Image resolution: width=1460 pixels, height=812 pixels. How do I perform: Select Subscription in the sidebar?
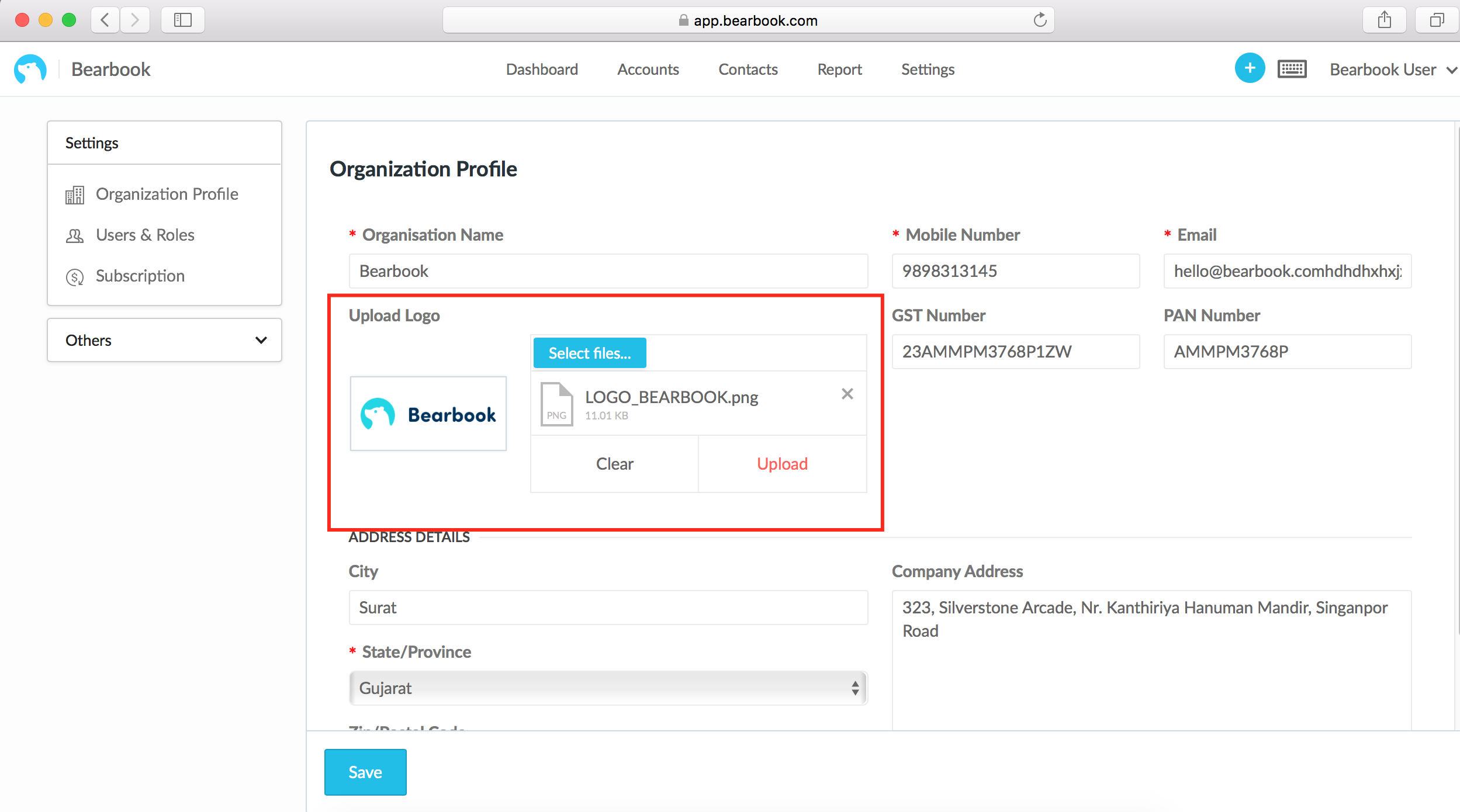tap(140, 276)
